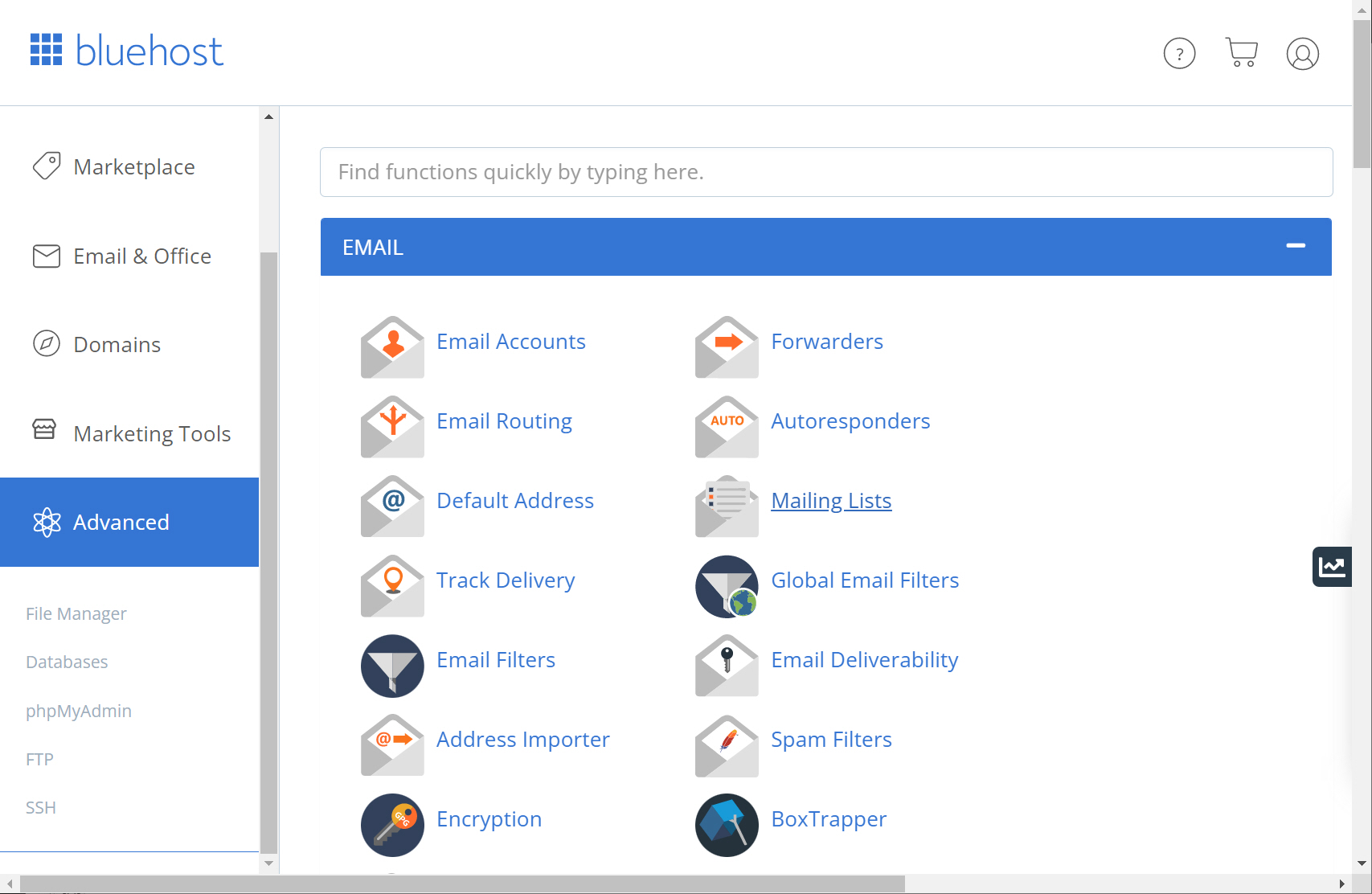Screen dimensions: 1372x894
Task: Focus the find functions search field
Action: pos(826,172)
